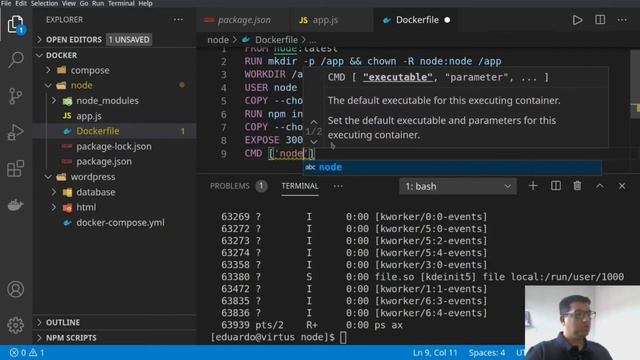Click line 2 RUN mkdir in the editor
640x360 pixels.
tap(373, 61)
